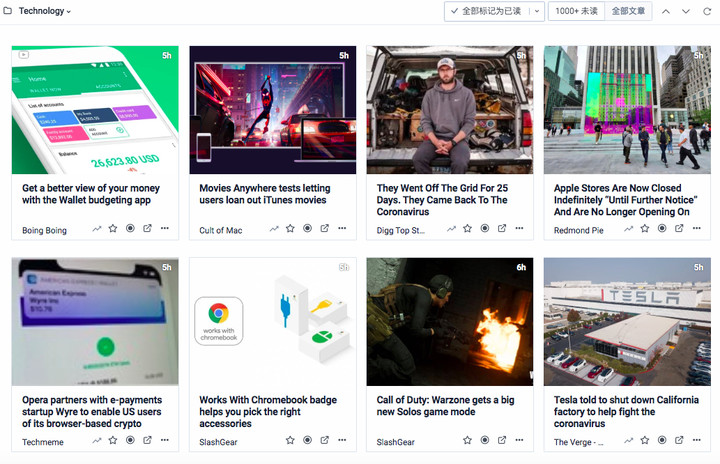The width and height of the screenshot is (720, 464).
Task: Toggle read status on Apple Stores article
Action: (x=662, y=228)
